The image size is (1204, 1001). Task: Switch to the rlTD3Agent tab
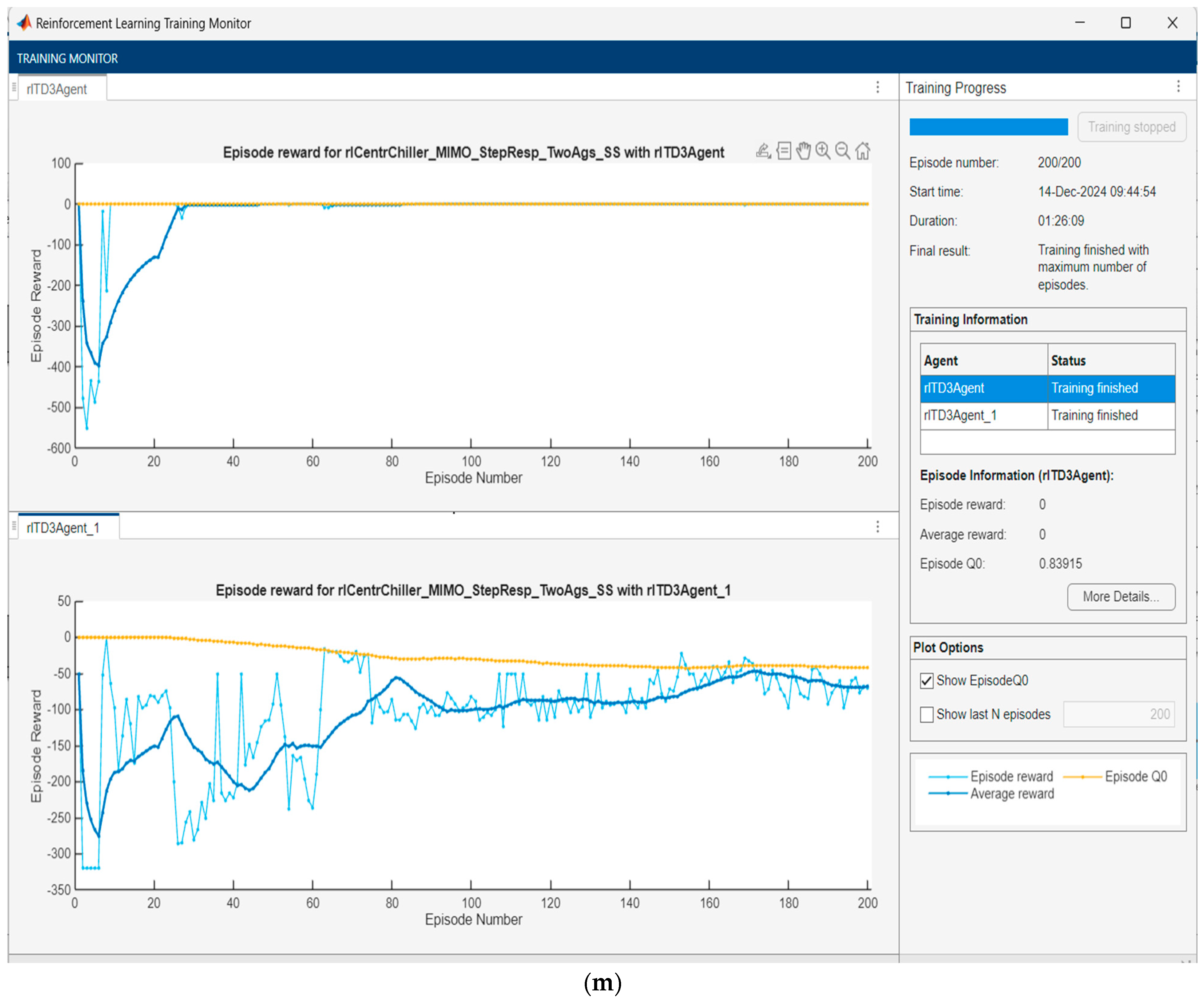tap(57, 90)
